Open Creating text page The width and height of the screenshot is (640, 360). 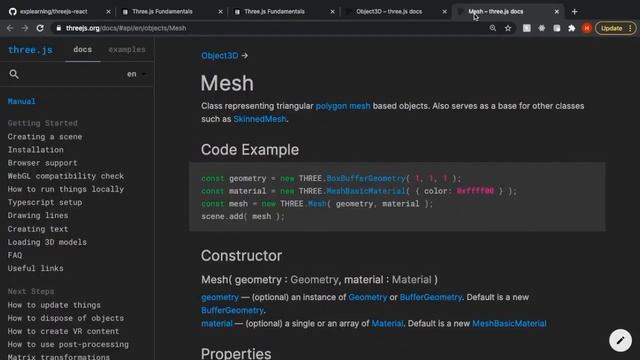pyautogui.click(x=38, y=229)
